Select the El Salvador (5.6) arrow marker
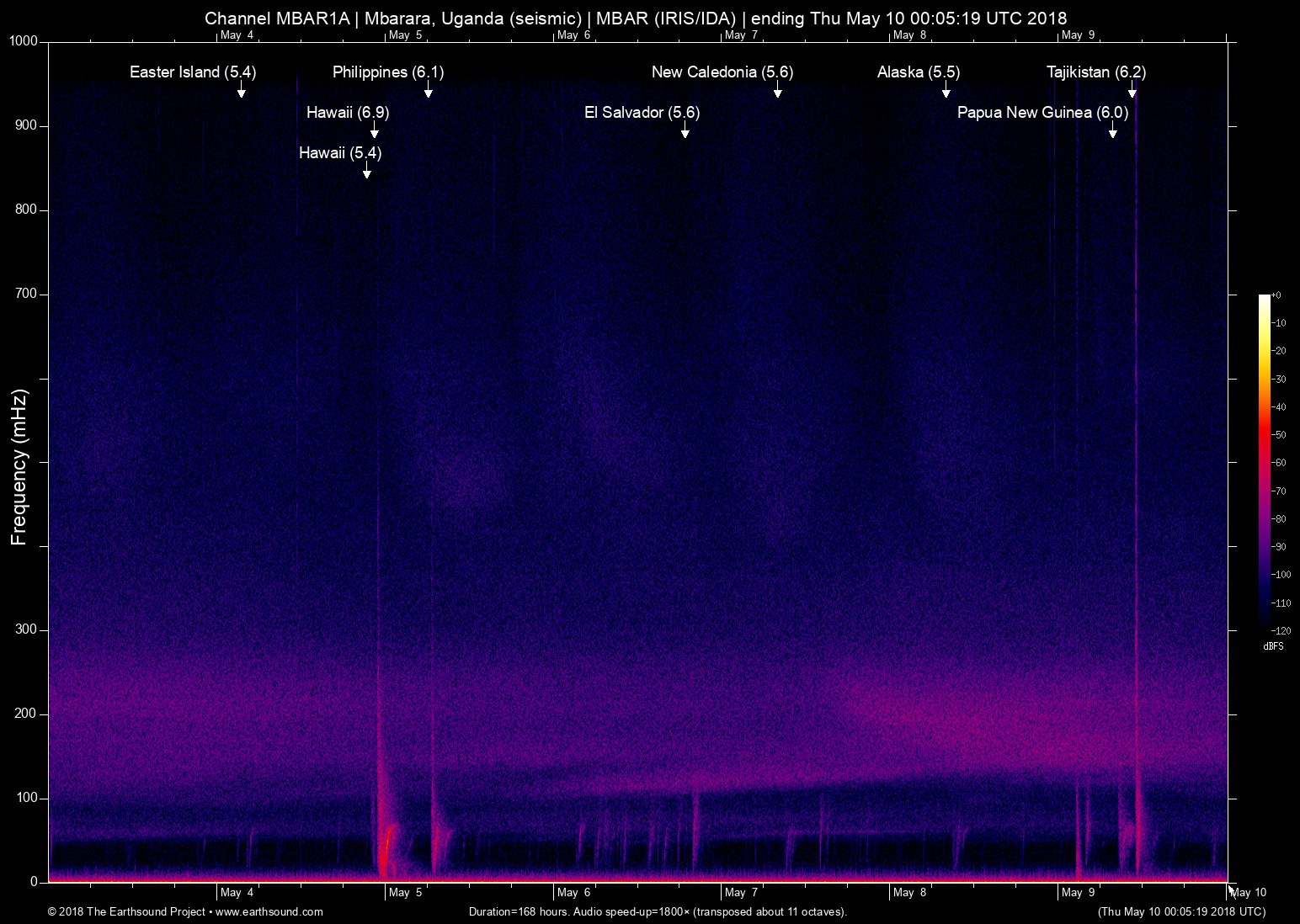Viewport: 1300px width, 924px height. tap(685, 130)
